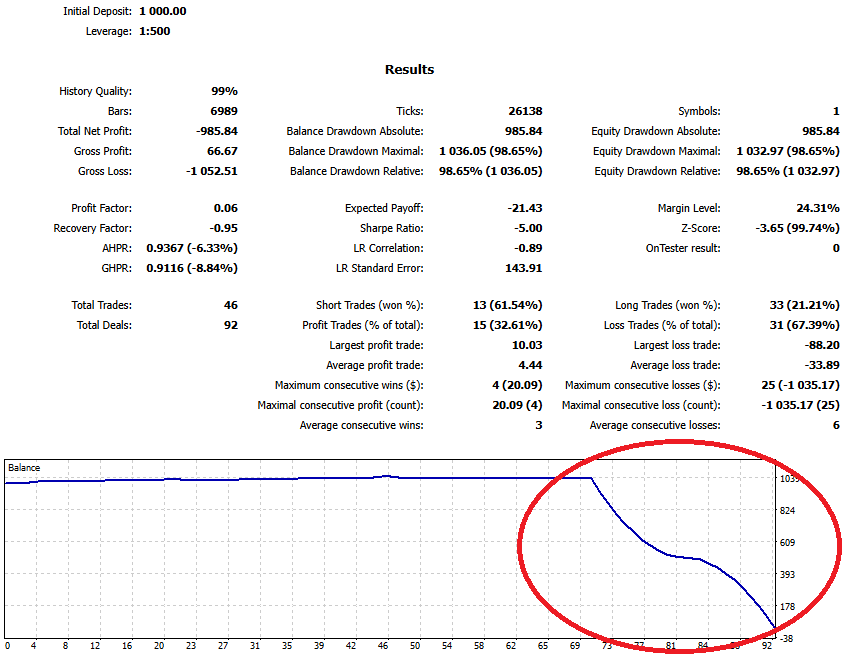Click the 609 level on chart y-axis
Screen dimensions: 853x657
click(788, 543)
